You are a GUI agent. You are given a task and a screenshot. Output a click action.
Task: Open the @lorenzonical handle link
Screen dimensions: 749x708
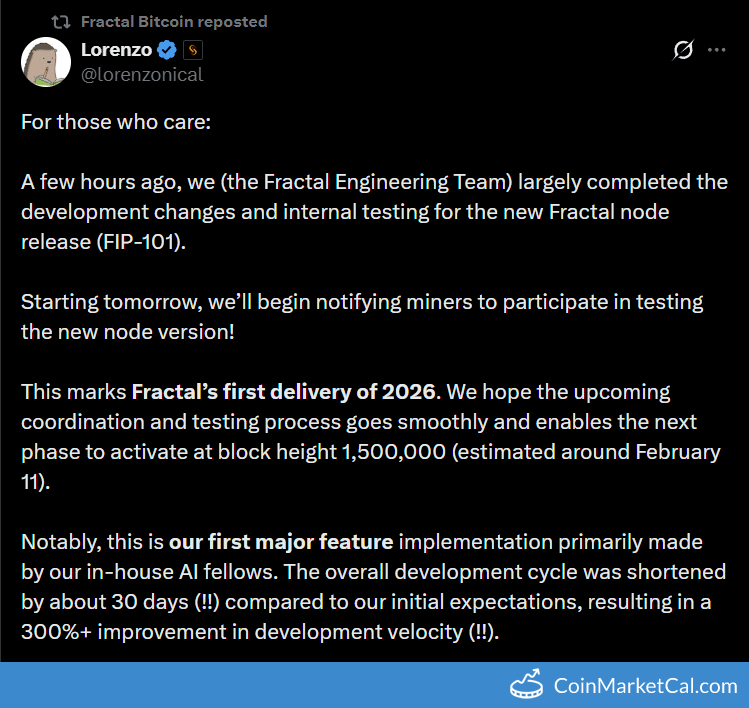click(141, 75)
